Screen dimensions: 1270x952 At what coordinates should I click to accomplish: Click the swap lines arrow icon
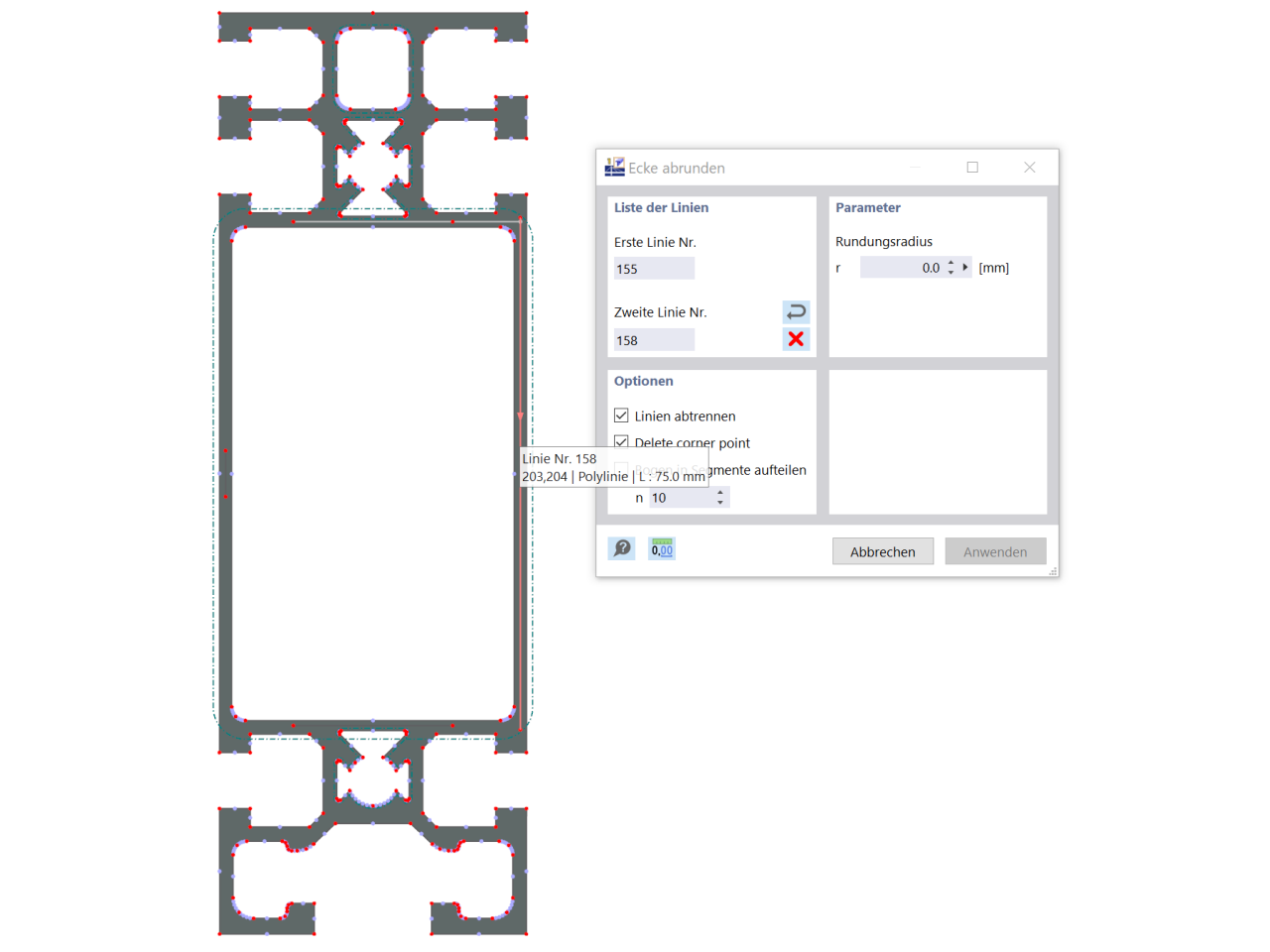point(796,312)
